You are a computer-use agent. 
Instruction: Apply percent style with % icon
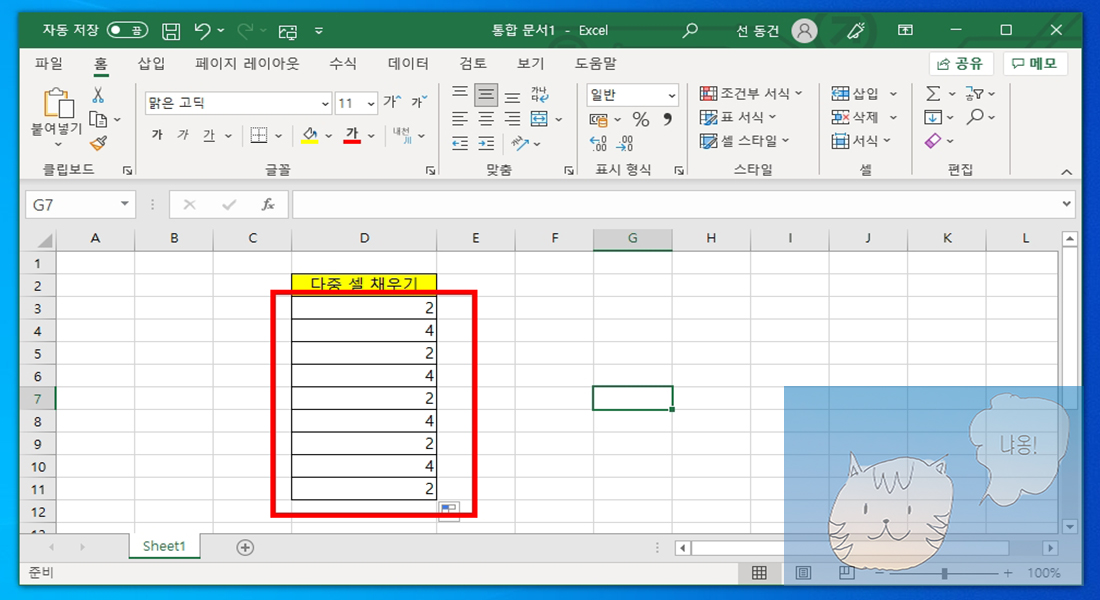[640, 119]
